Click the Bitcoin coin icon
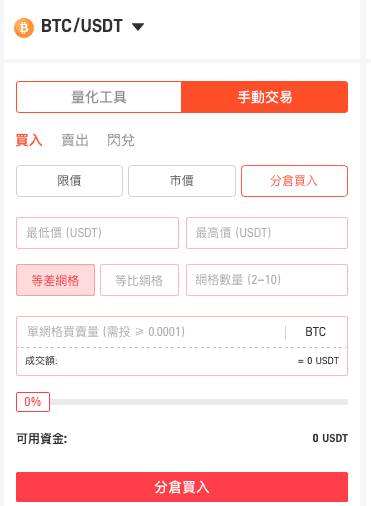The image size is (371, 506). coord(24,28)
